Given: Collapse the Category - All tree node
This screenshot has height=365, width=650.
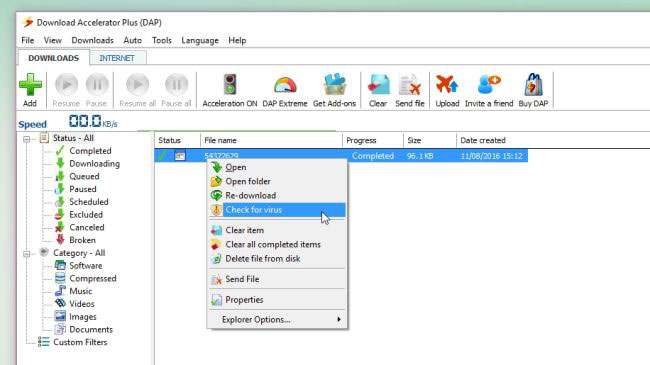Looking at the screenshot, I should point(27,253).
